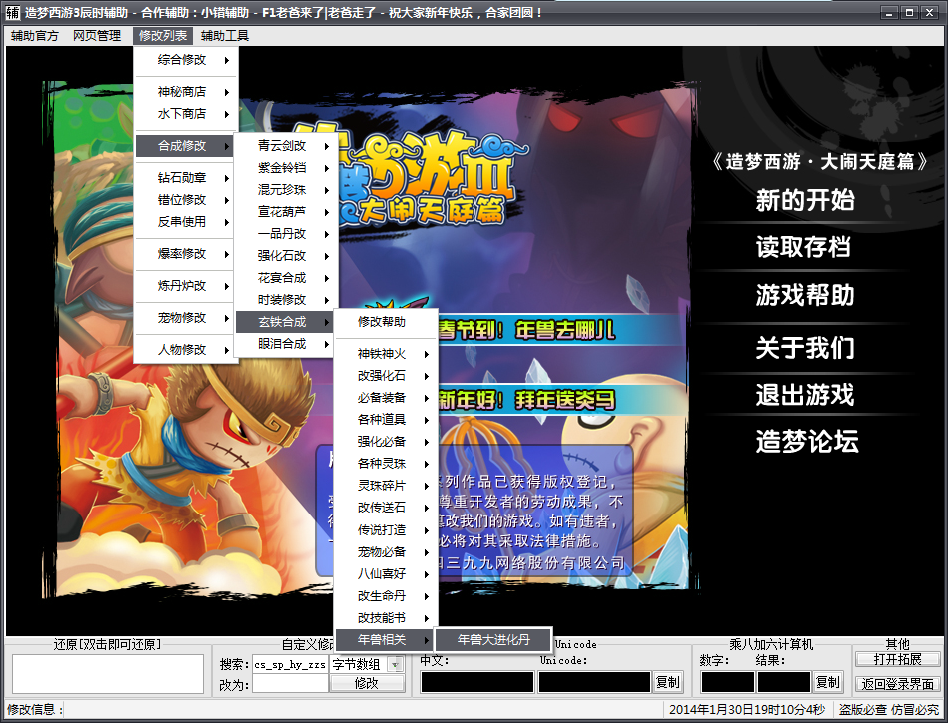This screenshot has width=948, height=723.
Task: Focus the 中文 text input box
Action: pos(477,682)
